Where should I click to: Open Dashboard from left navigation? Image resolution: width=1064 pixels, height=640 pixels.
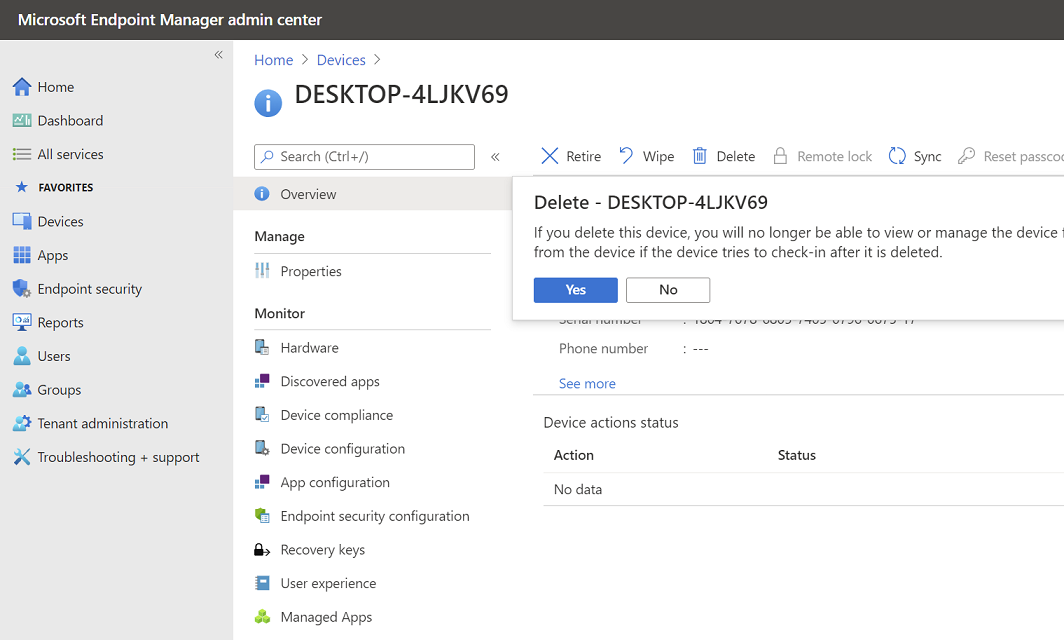[x=70, y=121]
